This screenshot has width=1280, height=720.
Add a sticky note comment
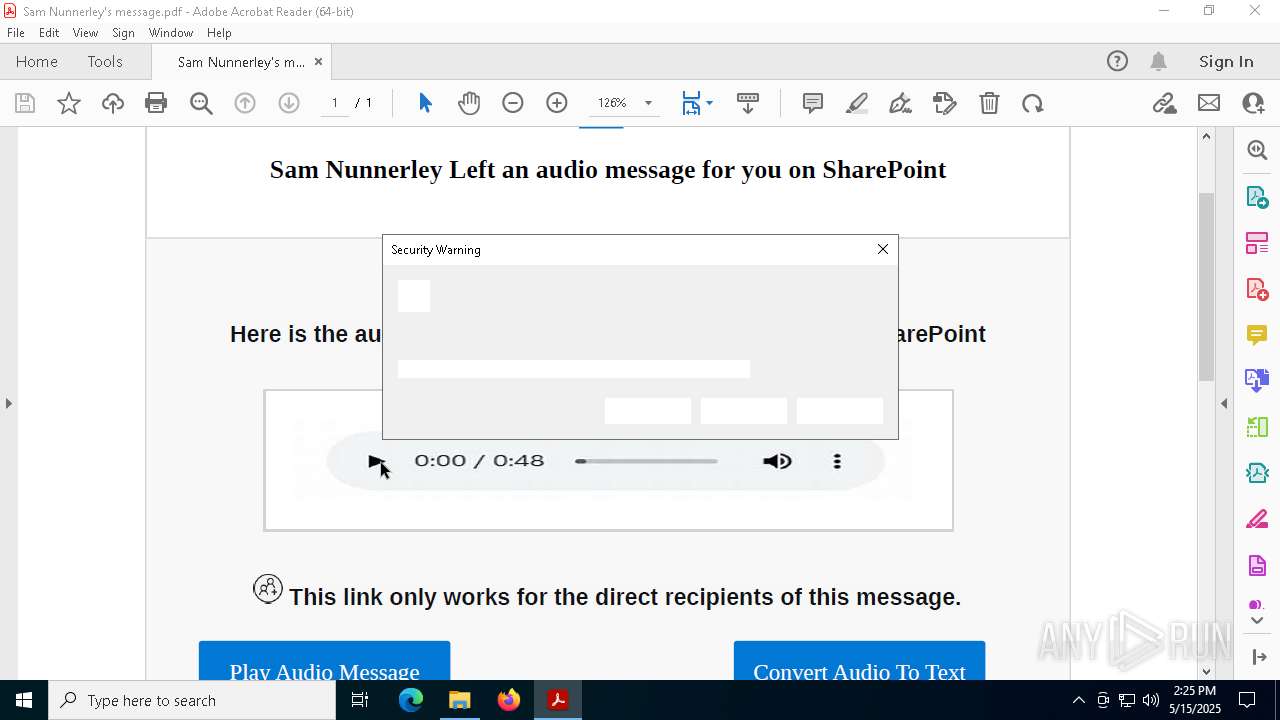pos(813,103)
